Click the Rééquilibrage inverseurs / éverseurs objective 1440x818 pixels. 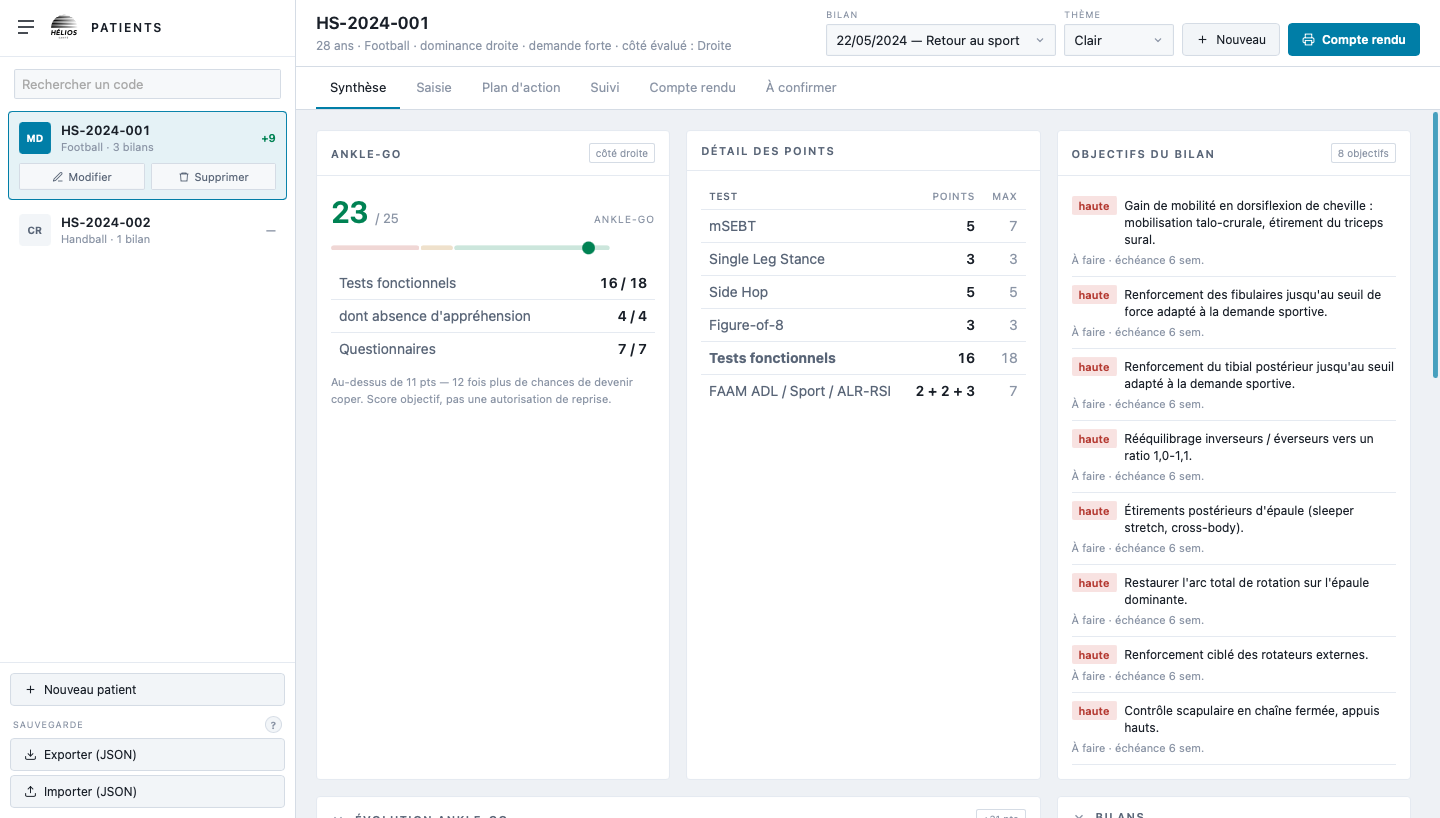click(x=1233, y=456)
